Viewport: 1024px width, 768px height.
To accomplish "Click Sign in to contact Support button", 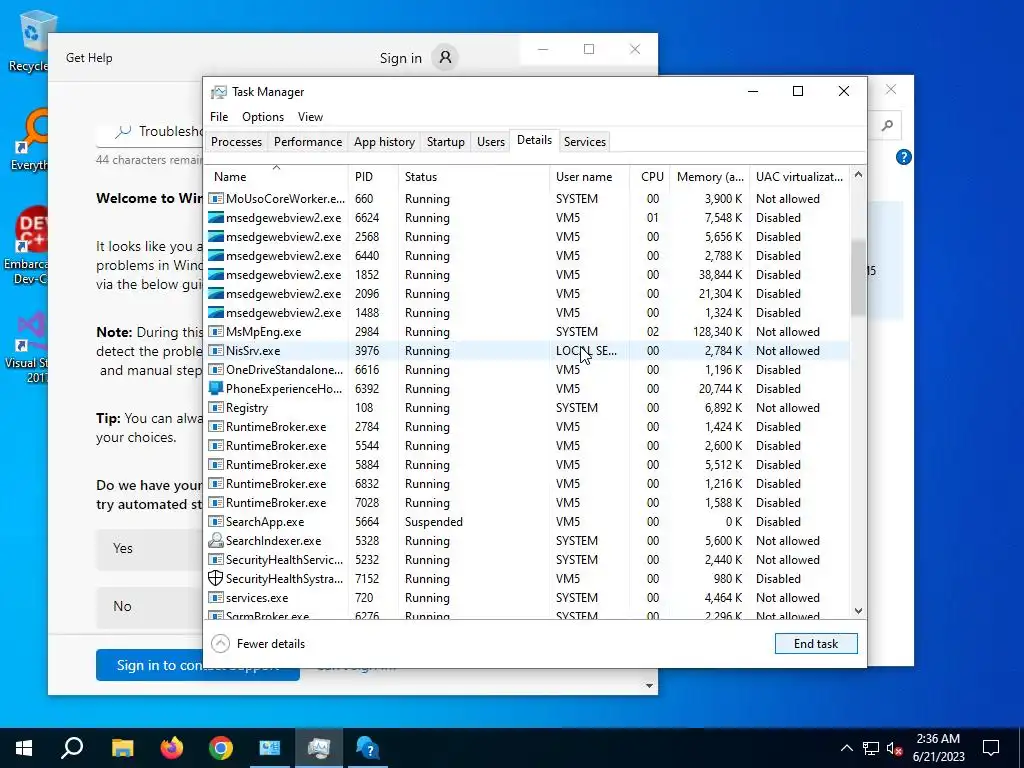I will (x=197, y=665).
